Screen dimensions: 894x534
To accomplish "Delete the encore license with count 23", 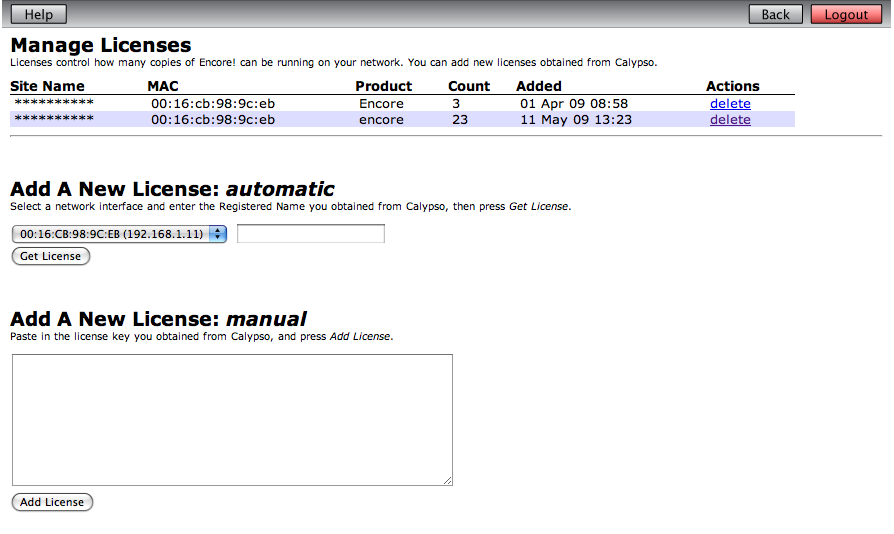I will click(730, 119).
